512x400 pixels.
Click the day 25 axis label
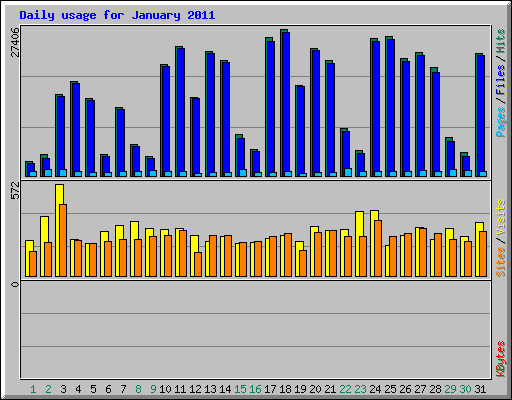[x=390, y=389]
